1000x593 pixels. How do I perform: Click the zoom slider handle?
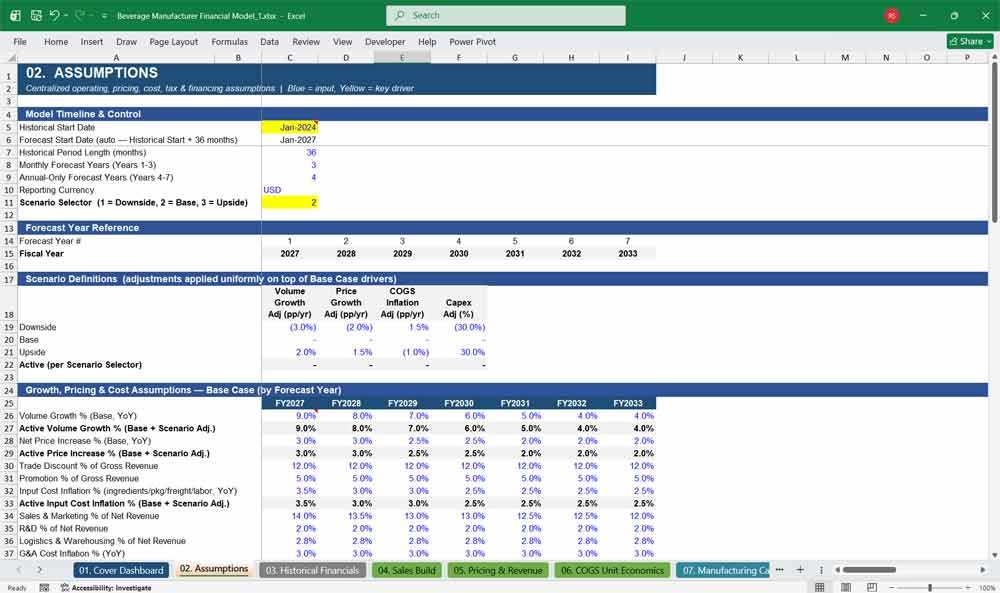(930, 587)
